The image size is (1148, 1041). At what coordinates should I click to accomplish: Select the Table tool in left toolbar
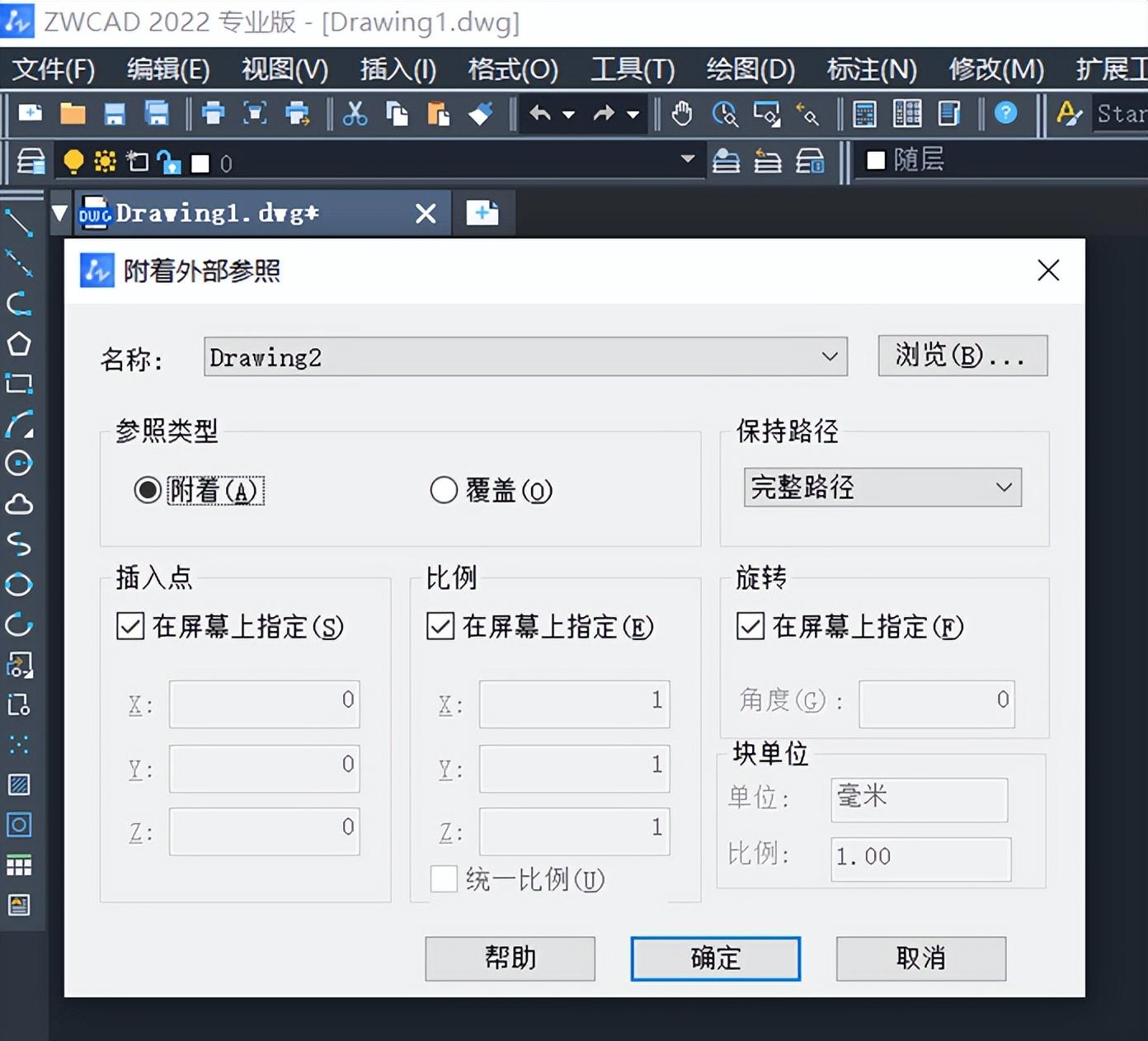point(19,865)
